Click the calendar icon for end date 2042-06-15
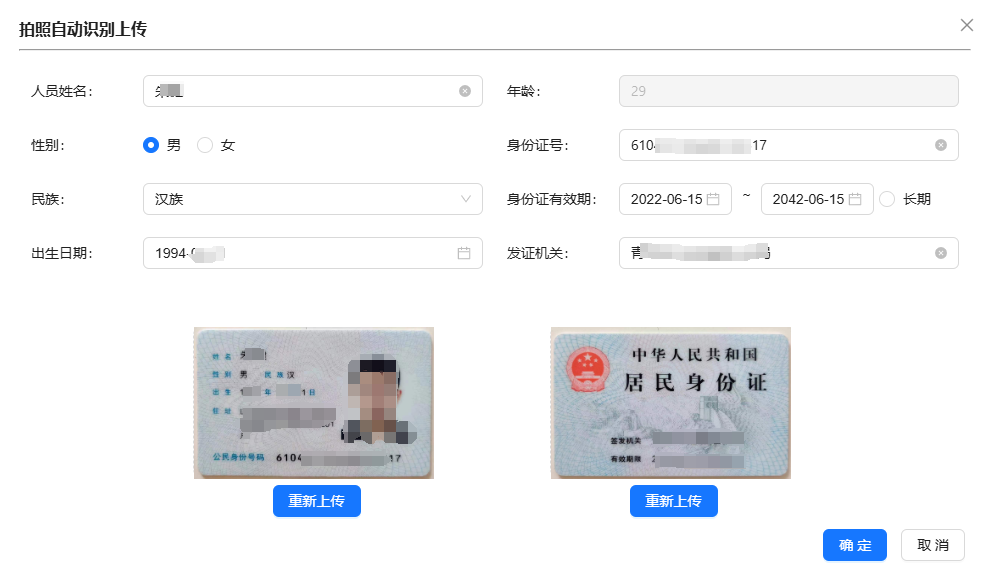Image resolution: width=991 pixels, height=580 pixels. click(x=855, y=199)
